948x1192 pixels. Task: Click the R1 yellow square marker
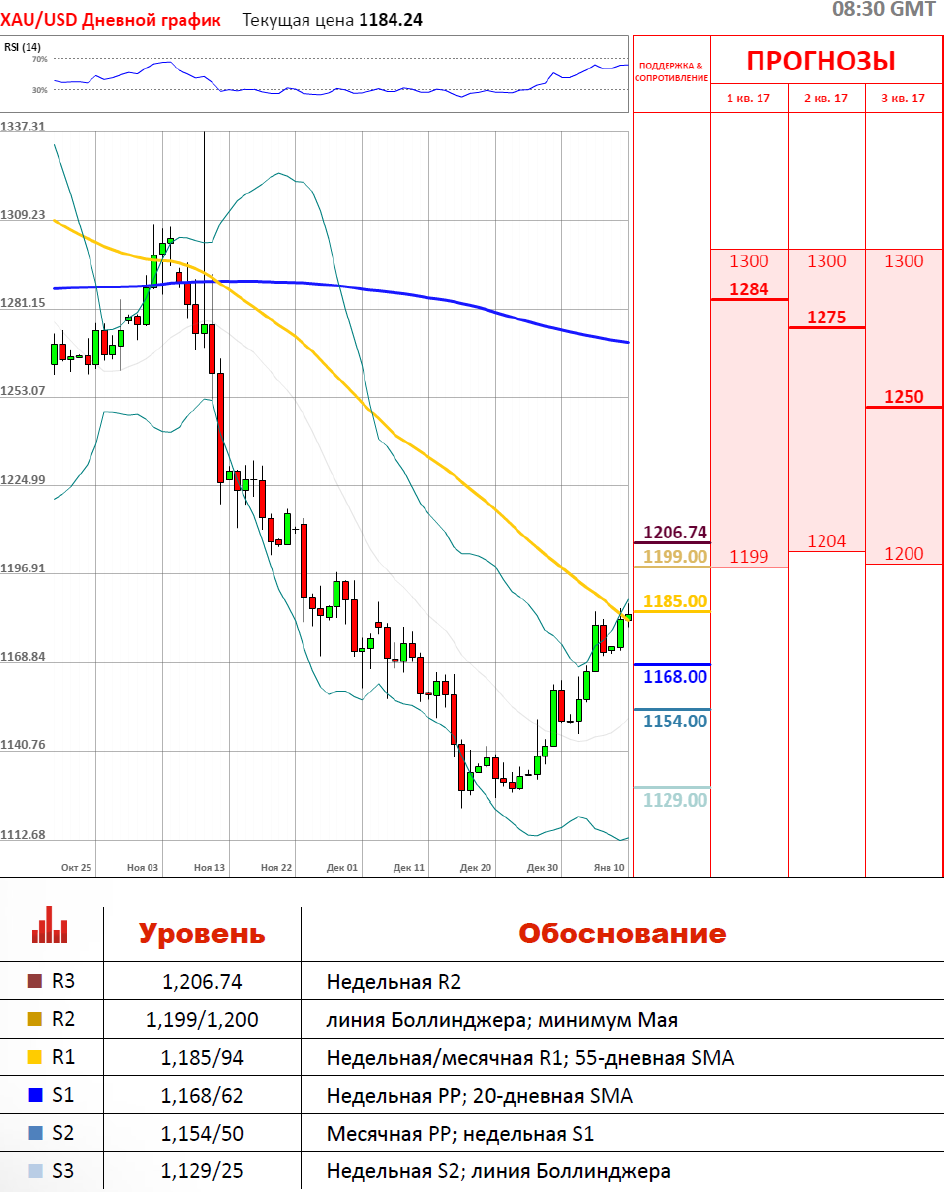pyautogui.click(x=36, y=1058)
